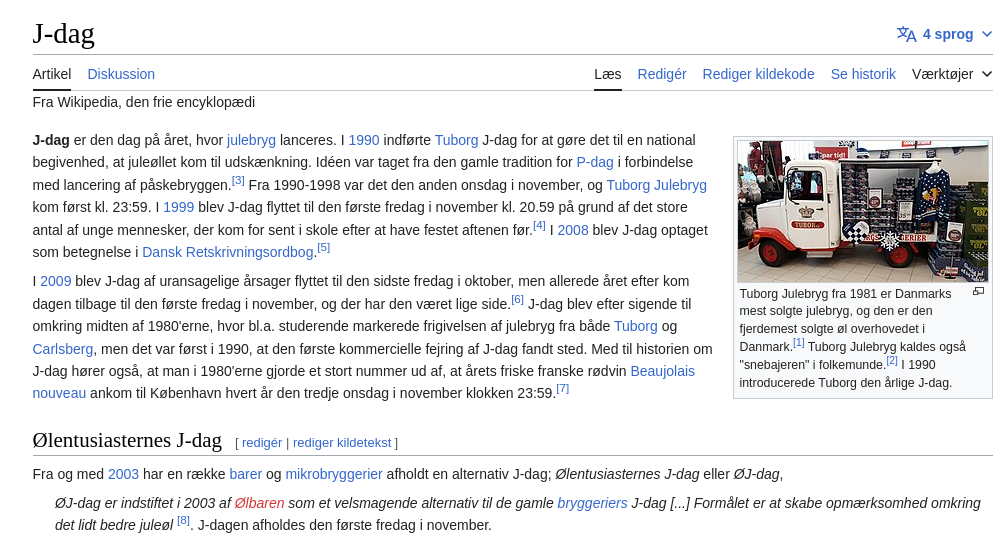The image size is (1008, 552).
Task: Open the Beaujolais nouveau link
Action: click(x=662, y=371)
